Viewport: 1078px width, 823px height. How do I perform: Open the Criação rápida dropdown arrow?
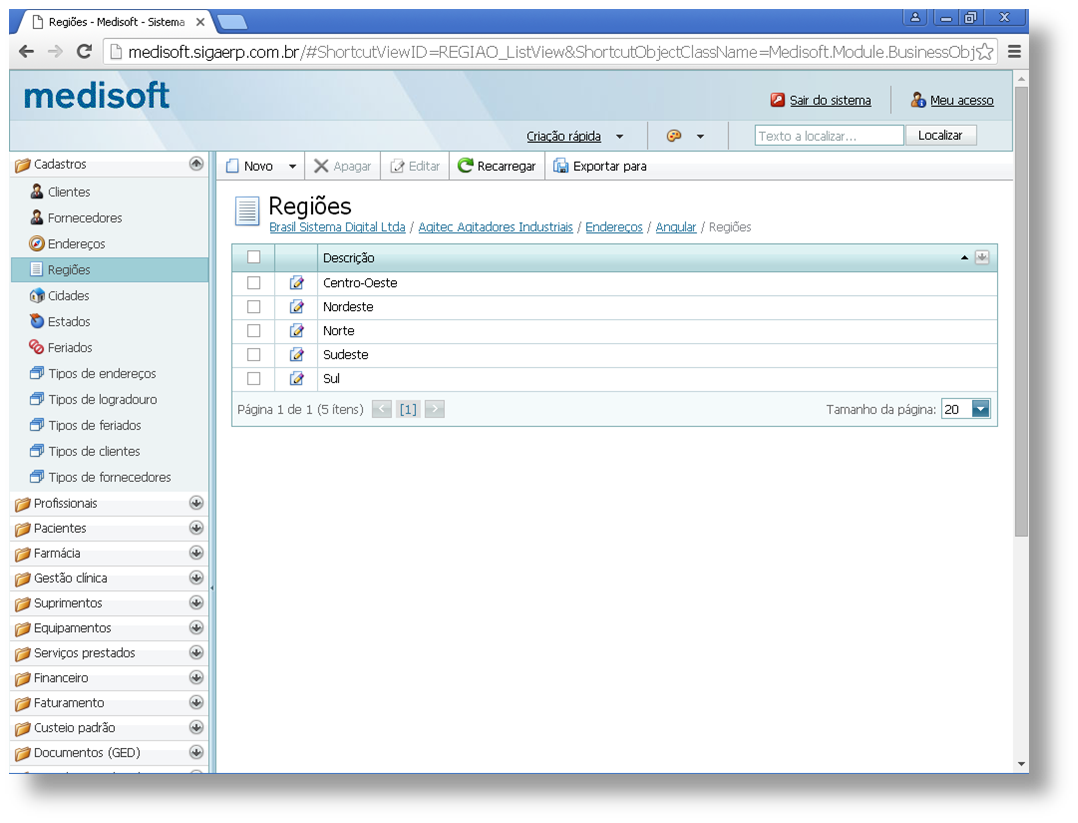coord(619,136)
